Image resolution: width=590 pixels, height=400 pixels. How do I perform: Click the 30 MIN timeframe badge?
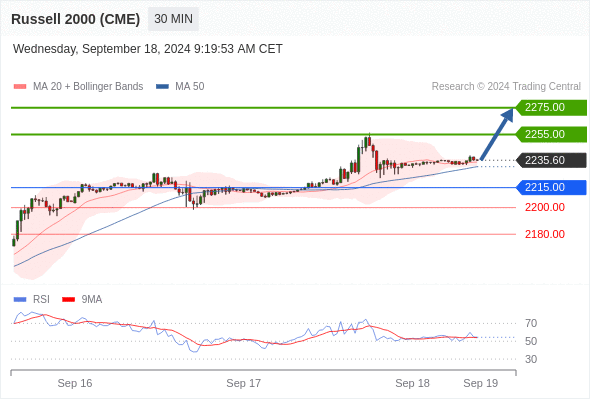coord(173,19)
